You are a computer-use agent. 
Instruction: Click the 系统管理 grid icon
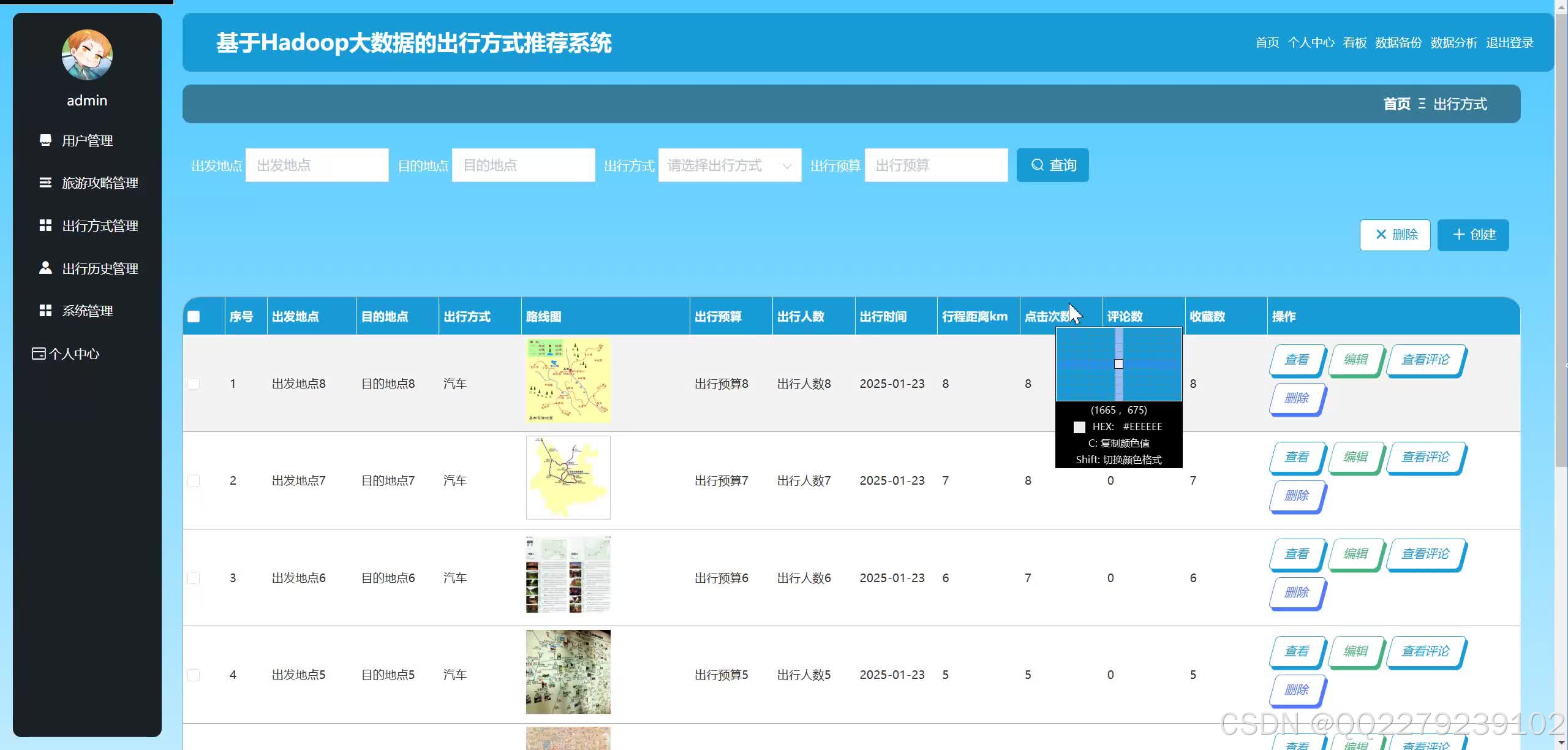(45, 311)
